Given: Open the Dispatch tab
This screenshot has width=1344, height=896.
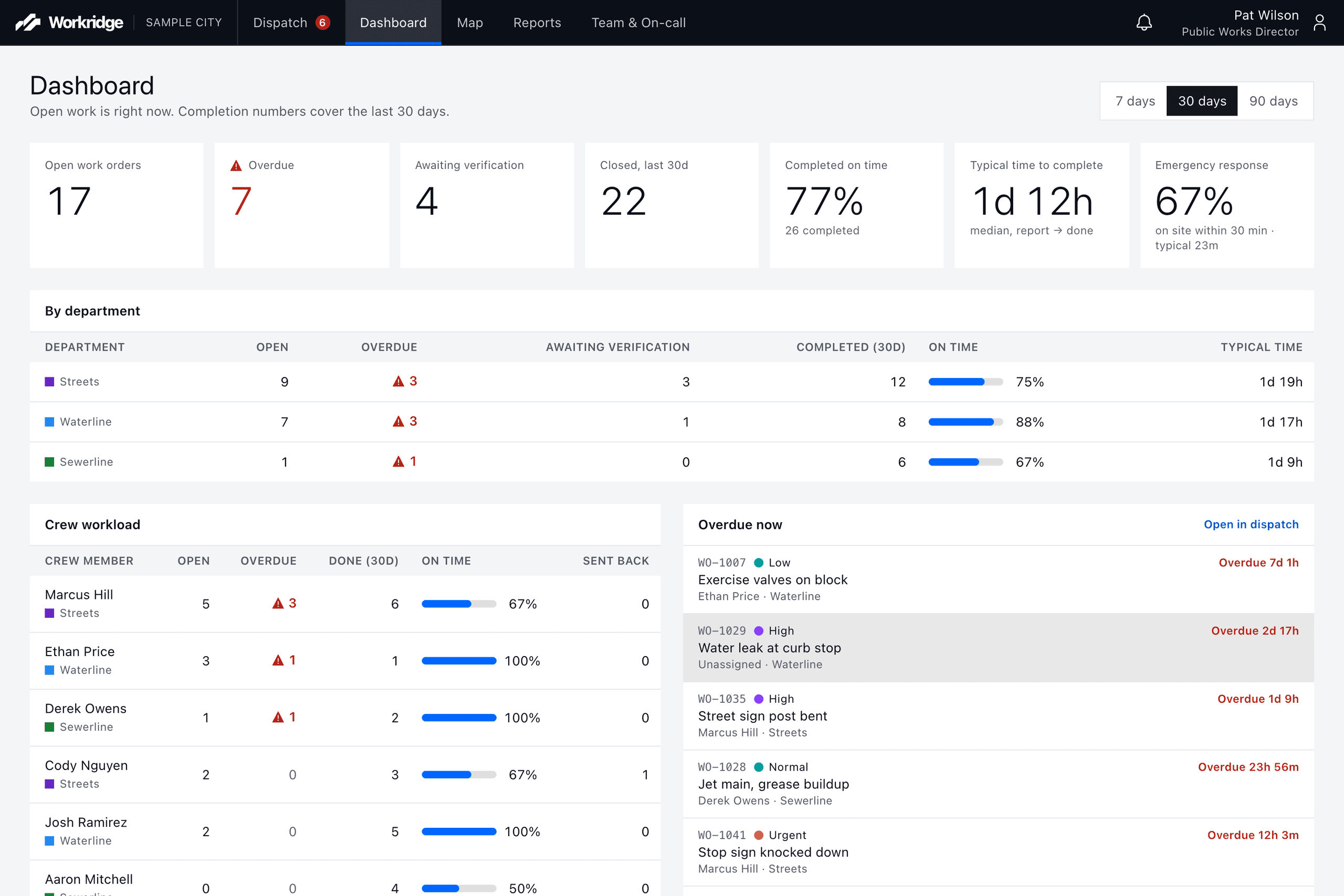Looking at the screenshot, I should 291,22.
